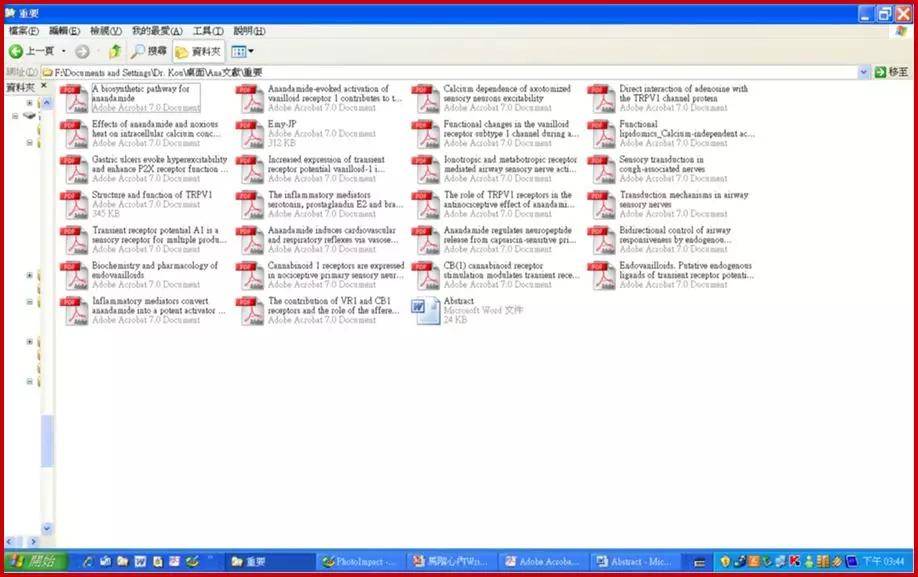Open the Tools (工具) menu
The image size is (918, 577).
pyautogui.click(x=208, y=31)
